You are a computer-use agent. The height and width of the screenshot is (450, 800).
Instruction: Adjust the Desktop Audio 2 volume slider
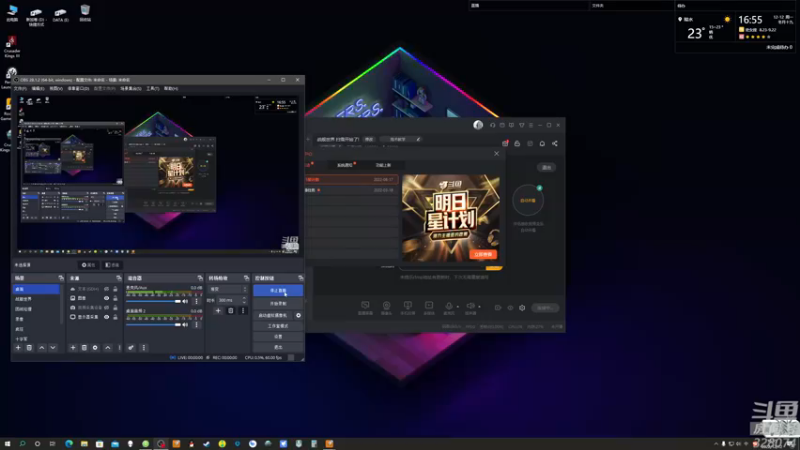click(x=153, y=324)
